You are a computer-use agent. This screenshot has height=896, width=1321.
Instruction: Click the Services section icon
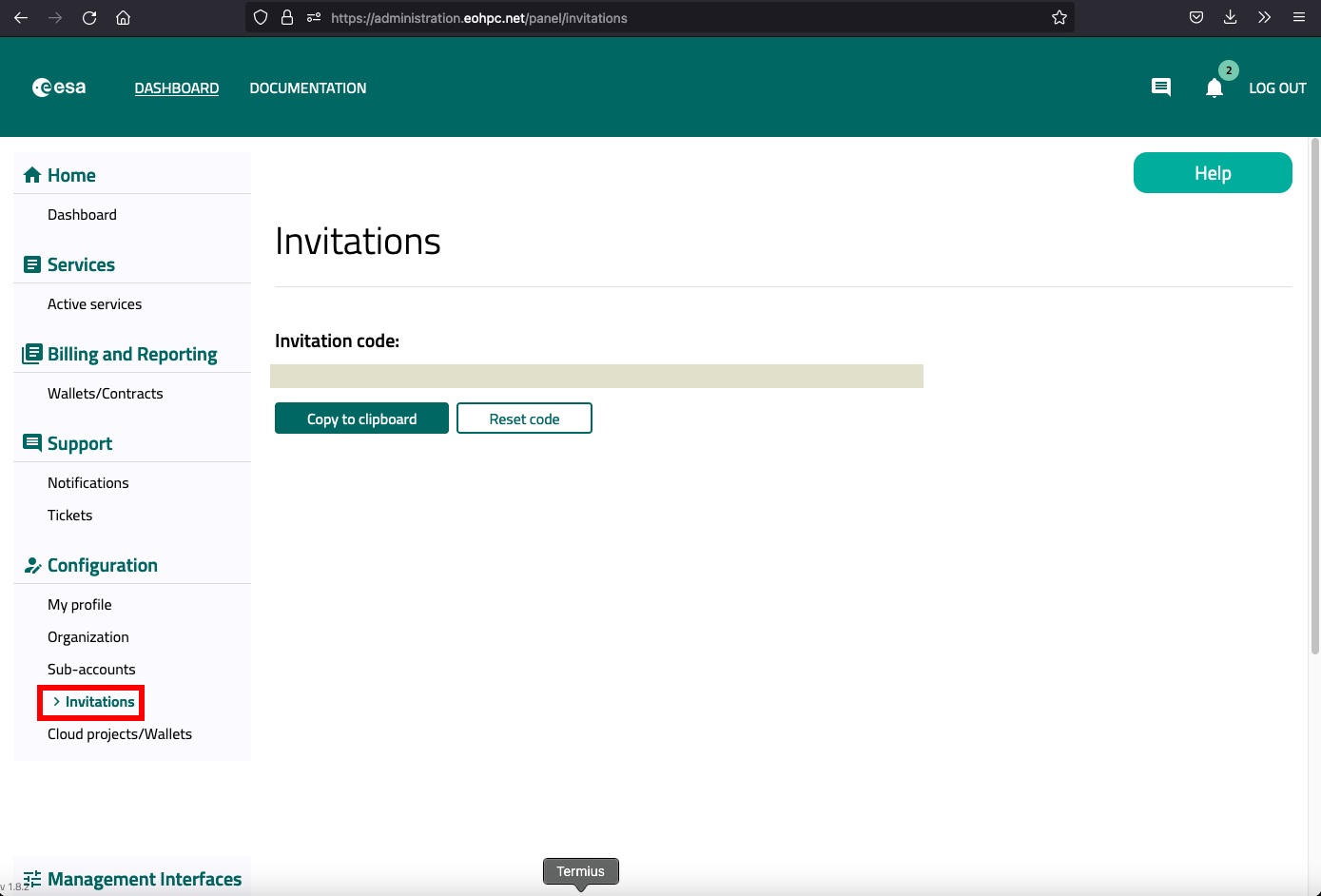click(32, 264)
